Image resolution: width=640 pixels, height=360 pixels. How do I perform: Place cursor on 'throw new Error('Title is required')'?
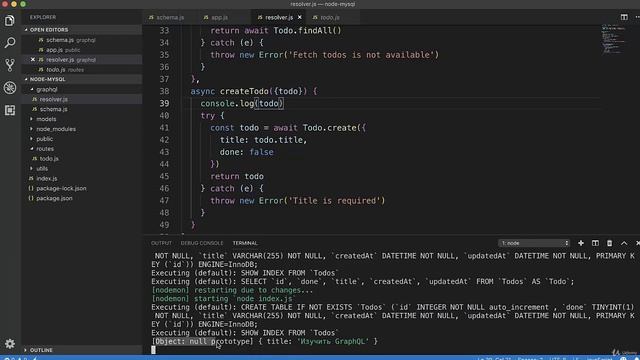pos(298,200)
